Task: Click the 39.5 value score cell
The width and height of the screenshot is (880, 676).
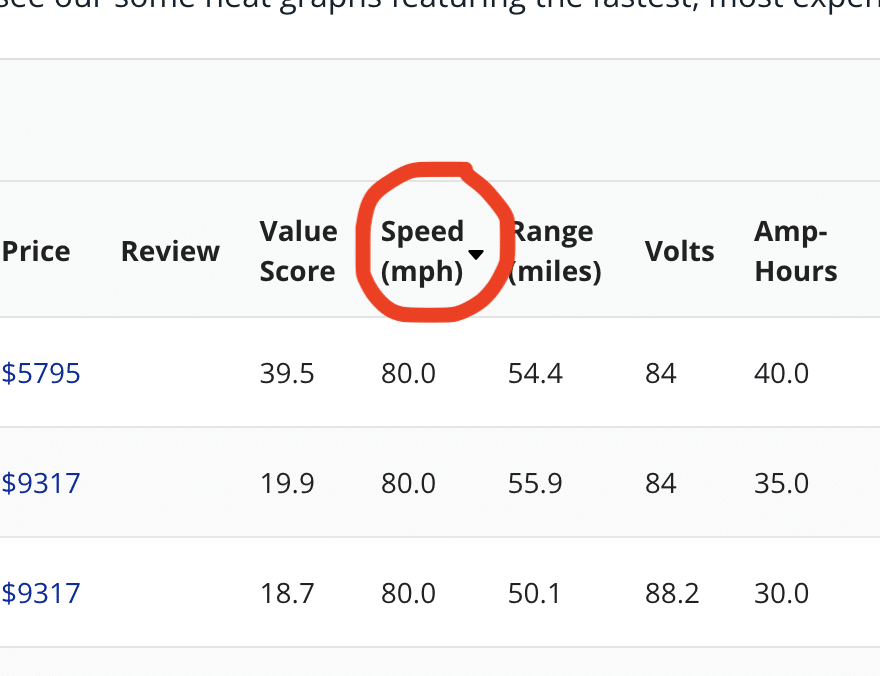Action: (x=287, y=374)
